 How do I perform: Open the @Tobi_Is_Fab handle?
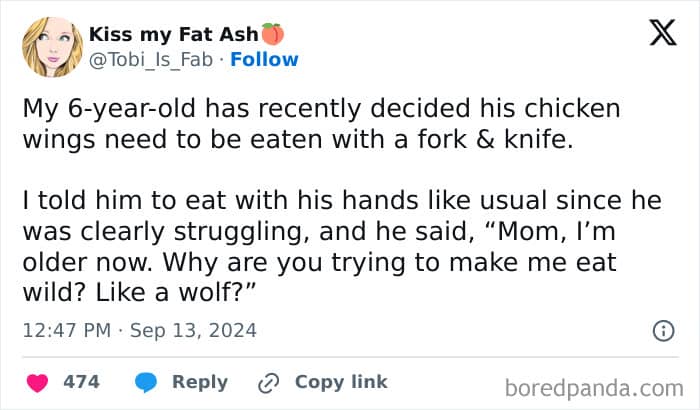tap(153, 59)
